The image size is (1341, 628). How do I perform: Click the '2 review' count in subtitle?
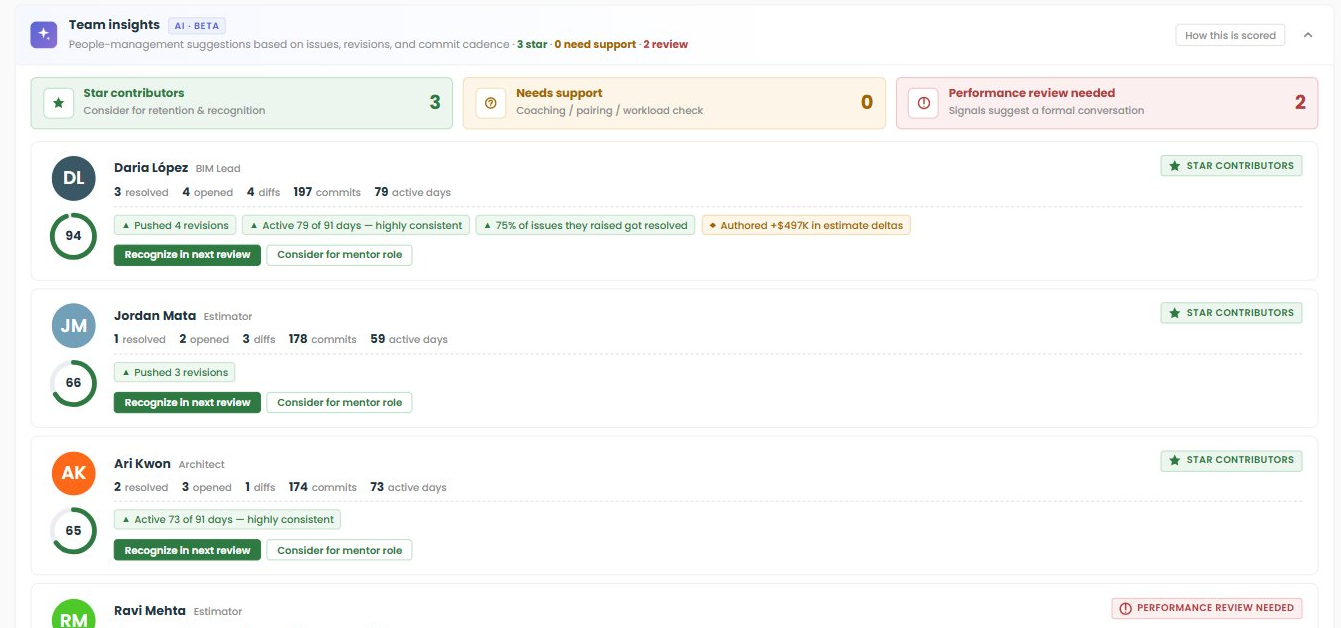(666, 44)
